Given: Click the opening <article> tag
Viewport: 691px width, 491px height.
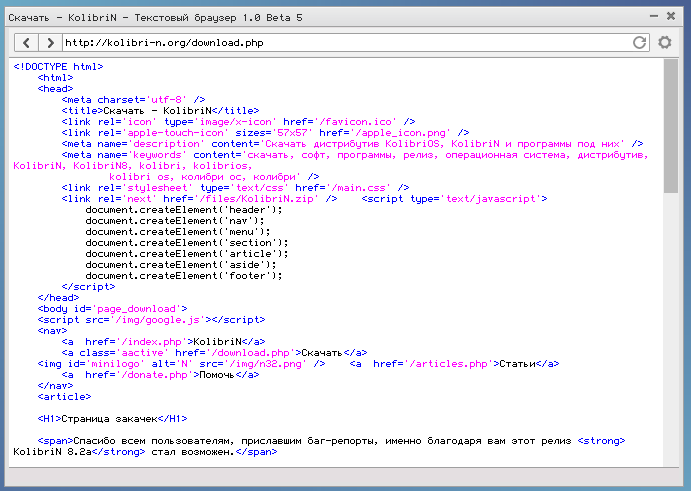Looking at the screenshot, I should [x=64, y=397].
